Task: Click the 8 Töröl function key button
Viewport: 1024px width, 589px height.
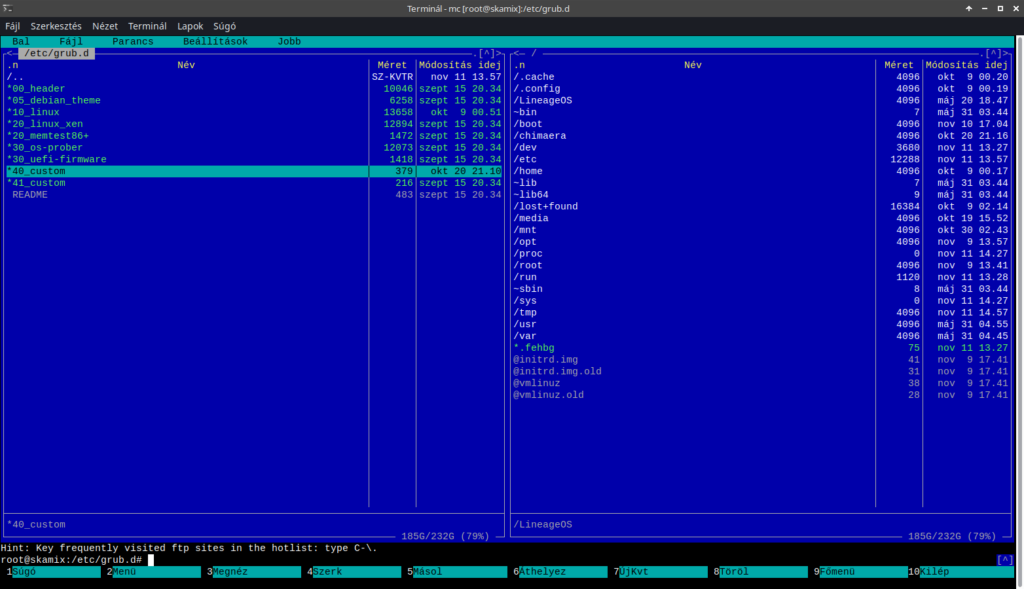Action: pyautogui.click(x=760, y=572)
